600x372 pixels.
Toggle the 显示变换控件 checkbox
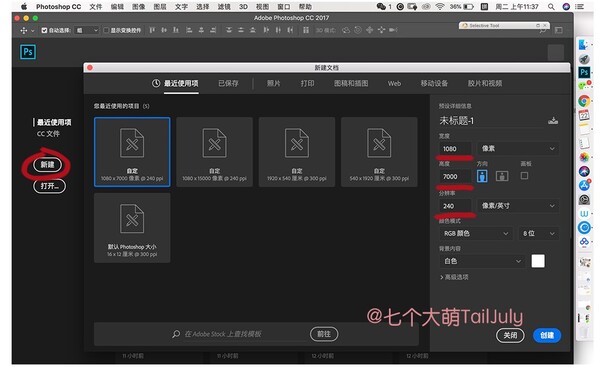pyautogui.click(x=106, y=30)
